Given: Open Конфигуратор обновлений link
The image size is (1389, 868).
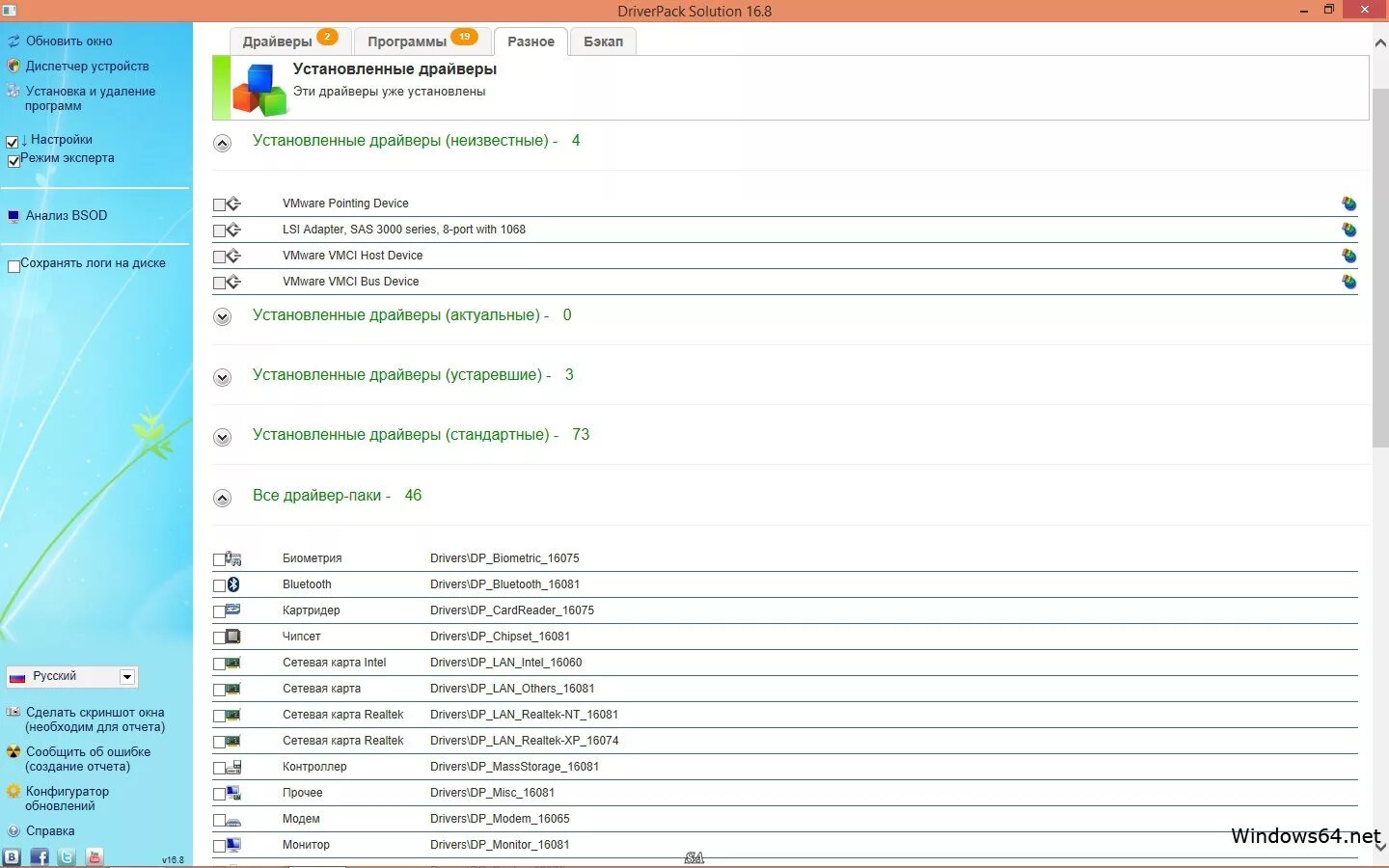Looking at the screenshot, I should (x=67, y=799).
